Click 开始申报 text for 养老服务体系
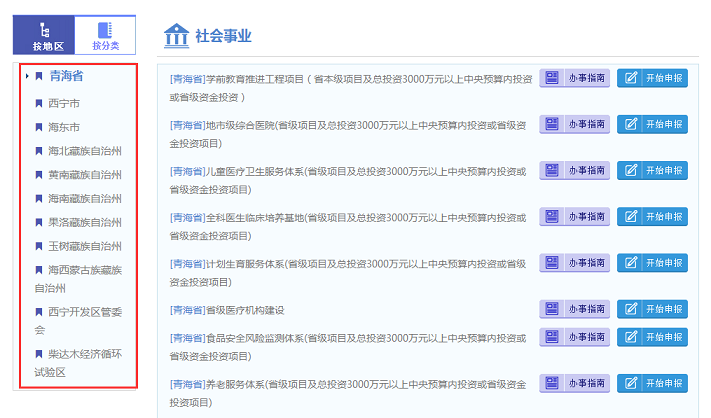Image resolution: width=711 pixels, height=418 pixels. point(664,384)
